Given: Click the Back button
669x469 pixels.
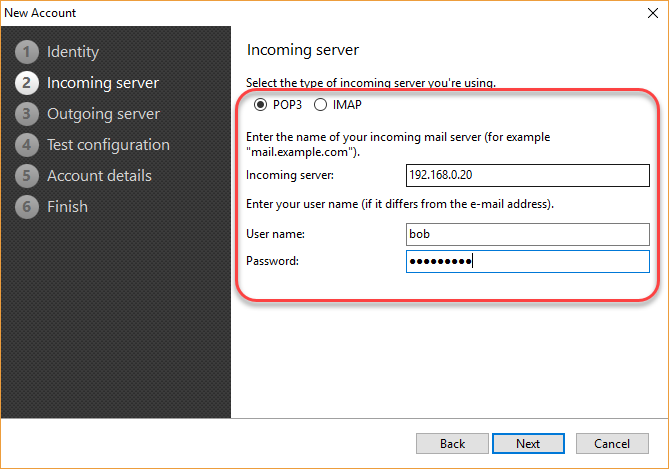Looking at the screenshot, I should pos(452,444).
